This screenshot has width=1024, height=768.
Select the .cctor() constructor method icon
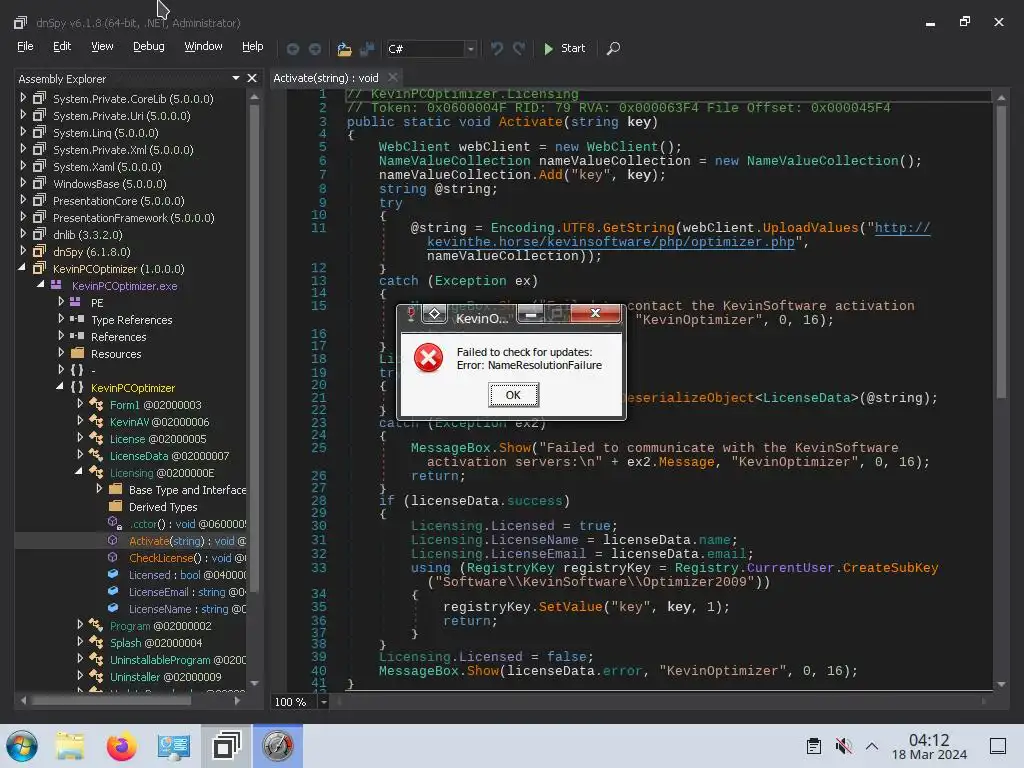114,523
